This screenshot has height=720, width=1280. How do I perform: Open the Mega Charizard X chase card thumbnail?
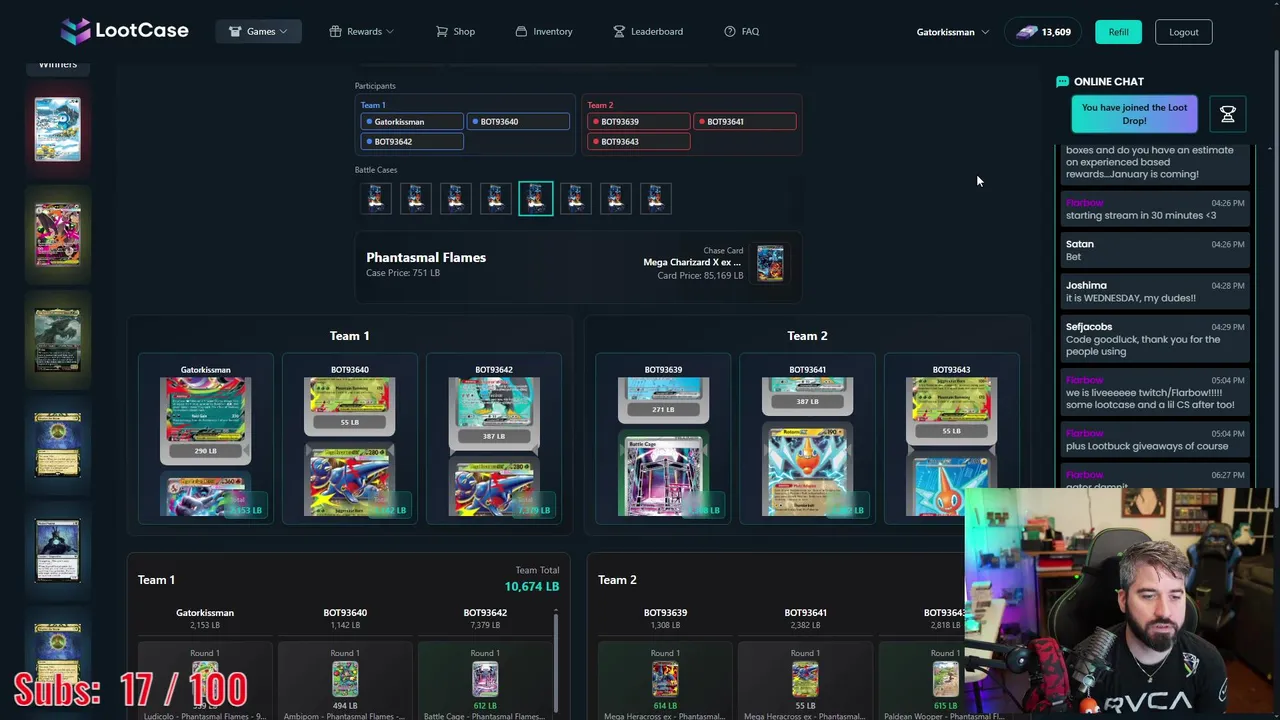click(x=770, y=263)
